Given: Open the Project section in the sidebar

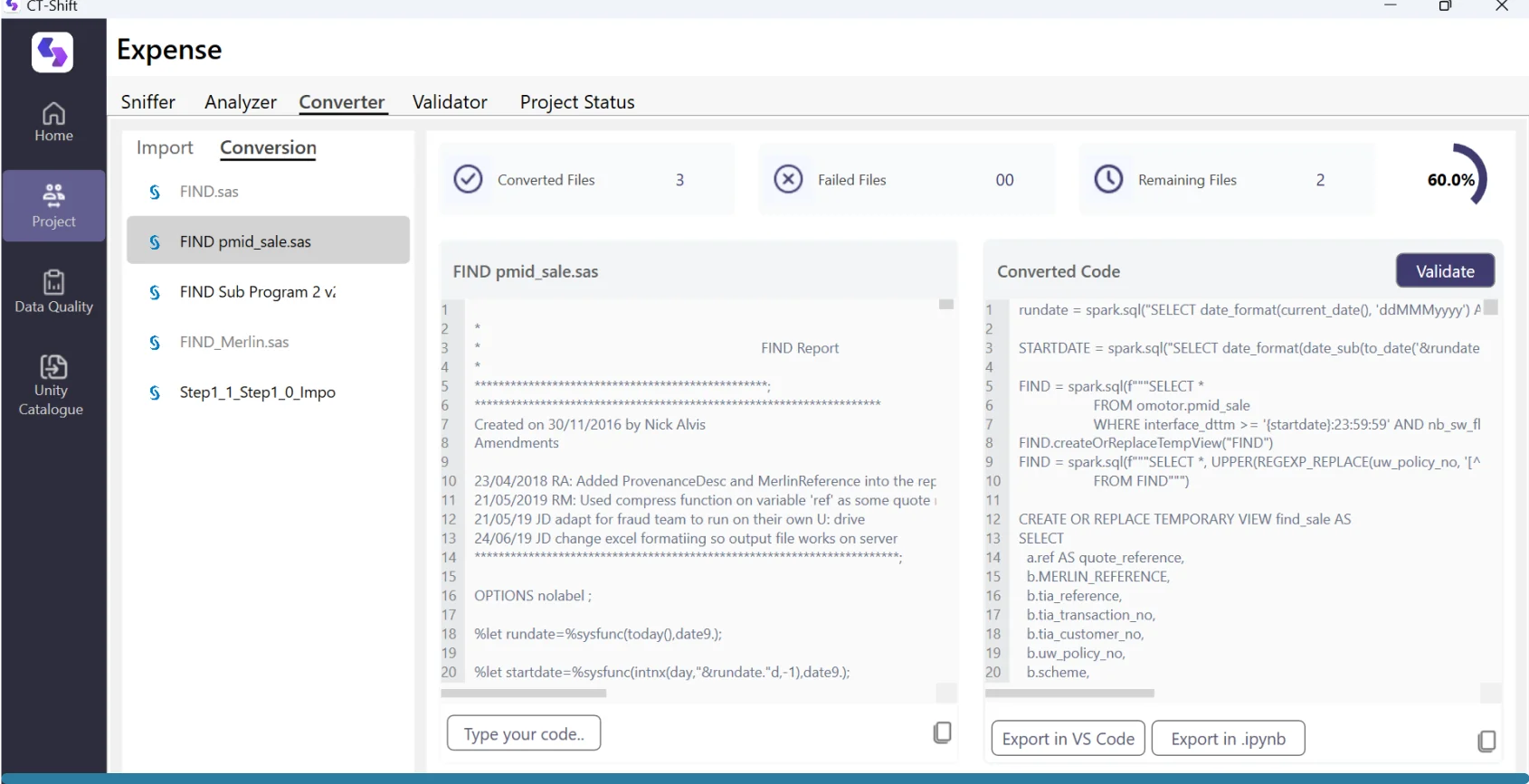Looking at the screenshot, I should (x=53, y=205).
